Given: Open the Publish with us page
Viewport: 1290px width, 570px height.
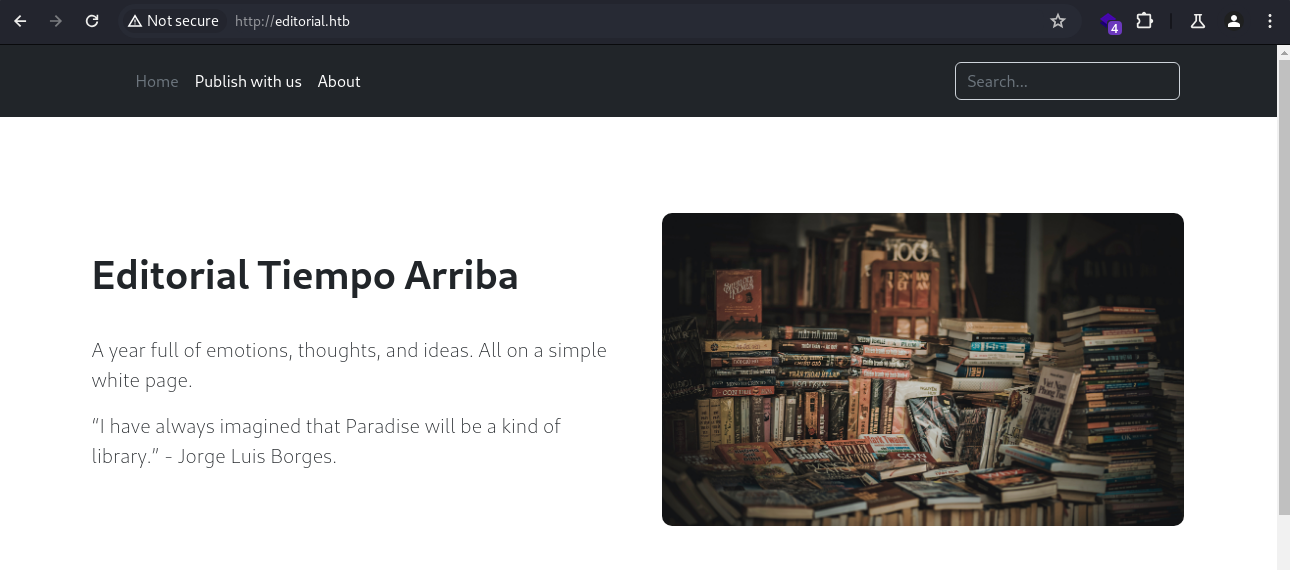Looking at the screenshot, I should pyautogui.click(x=248, y=81).
